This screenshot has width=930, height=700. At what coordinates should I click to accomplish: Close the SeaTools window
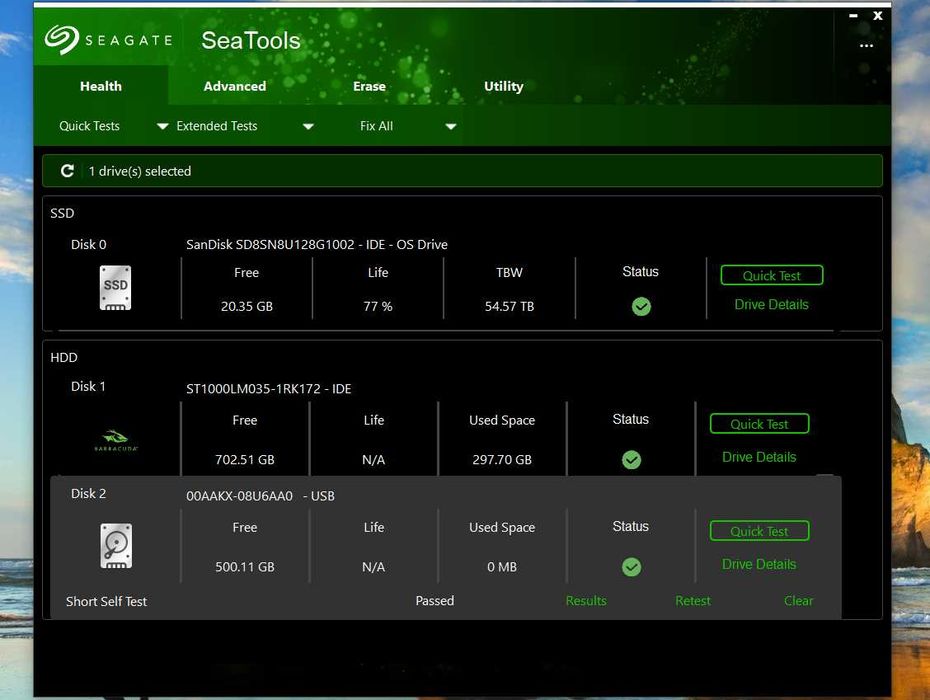pos(878,16)
